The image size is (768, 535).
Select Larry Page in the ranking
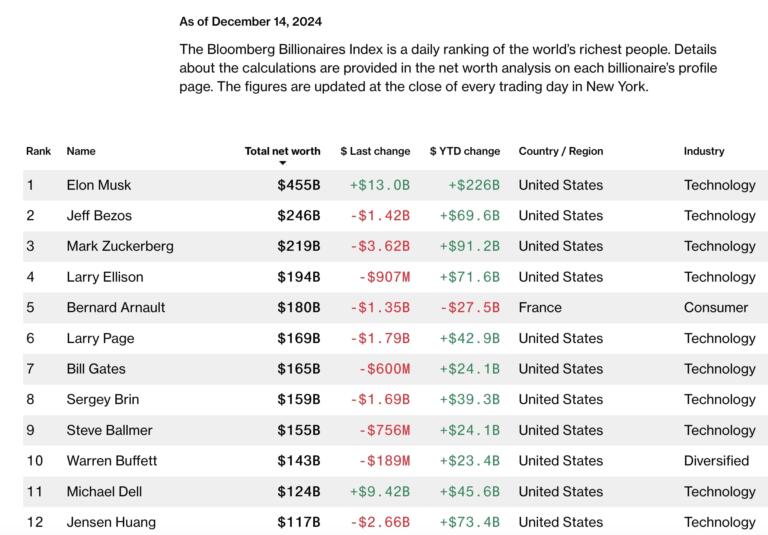click(100, 338)
